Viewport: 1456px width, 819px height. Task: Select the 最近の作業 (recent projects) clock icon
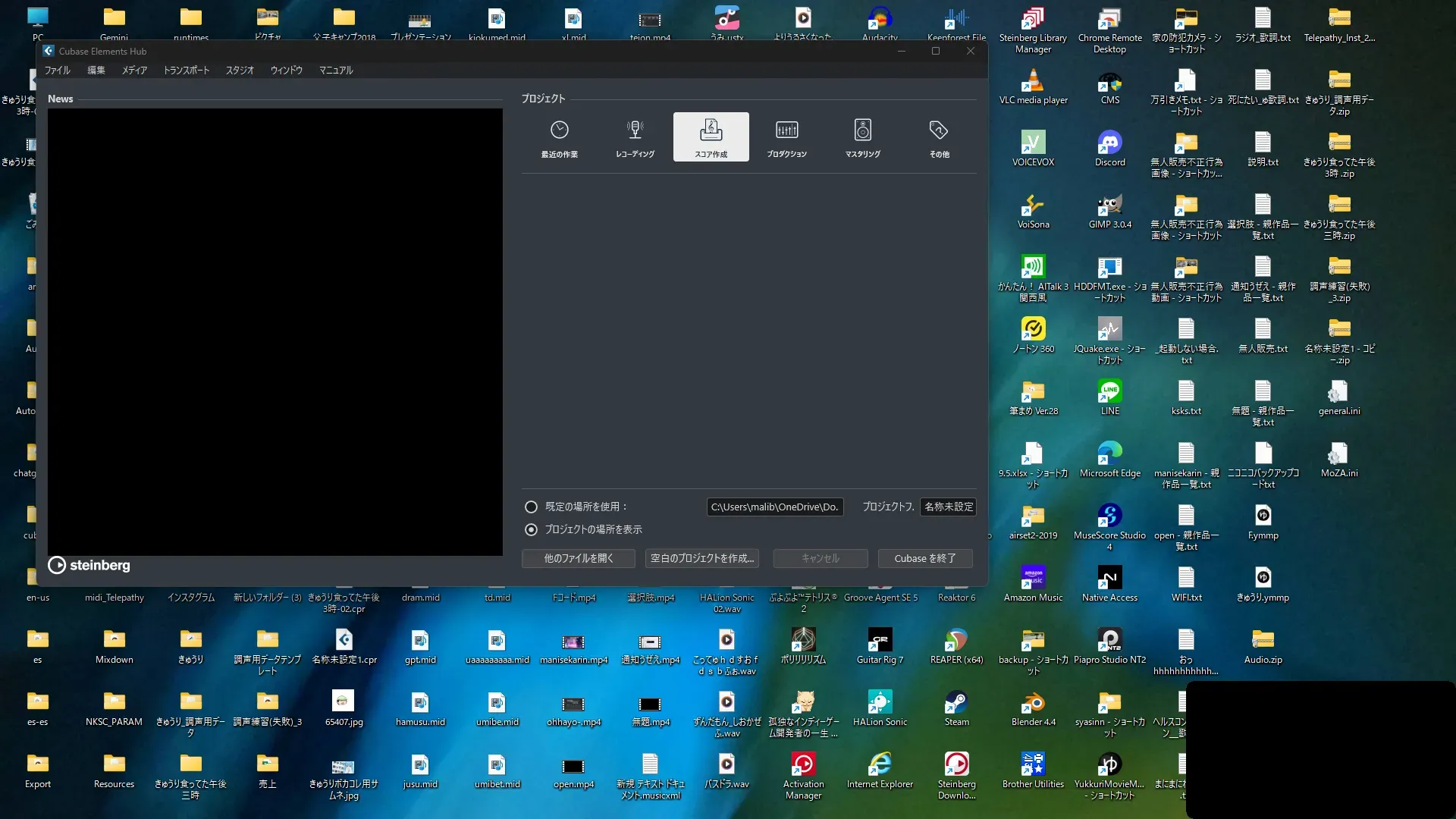coord(560,130)
